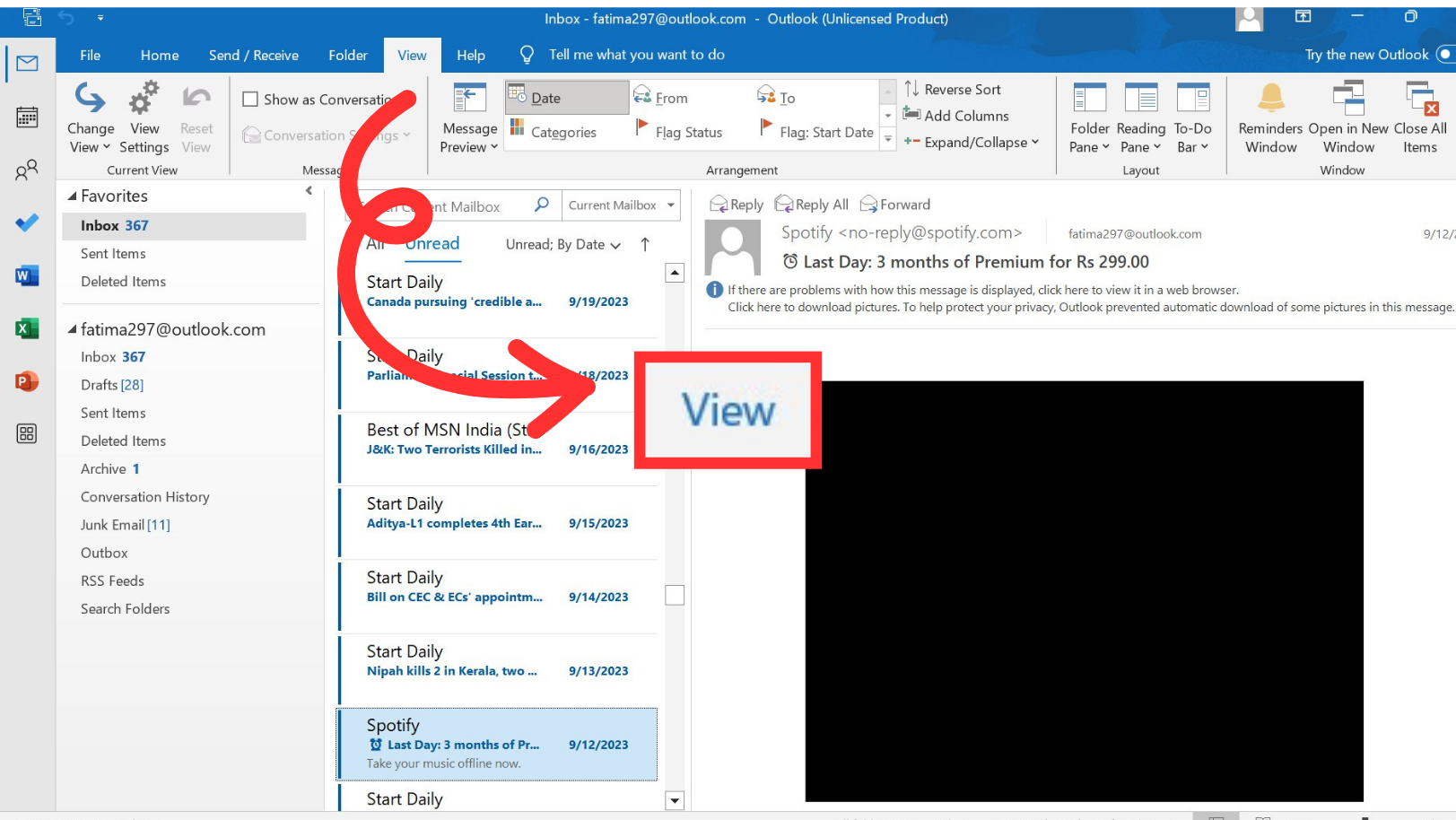The width and height of the screenshot is (1456, 820).
Task: Open the Unread; By Date sort dropdown
Action: click(x=562, y=245)
